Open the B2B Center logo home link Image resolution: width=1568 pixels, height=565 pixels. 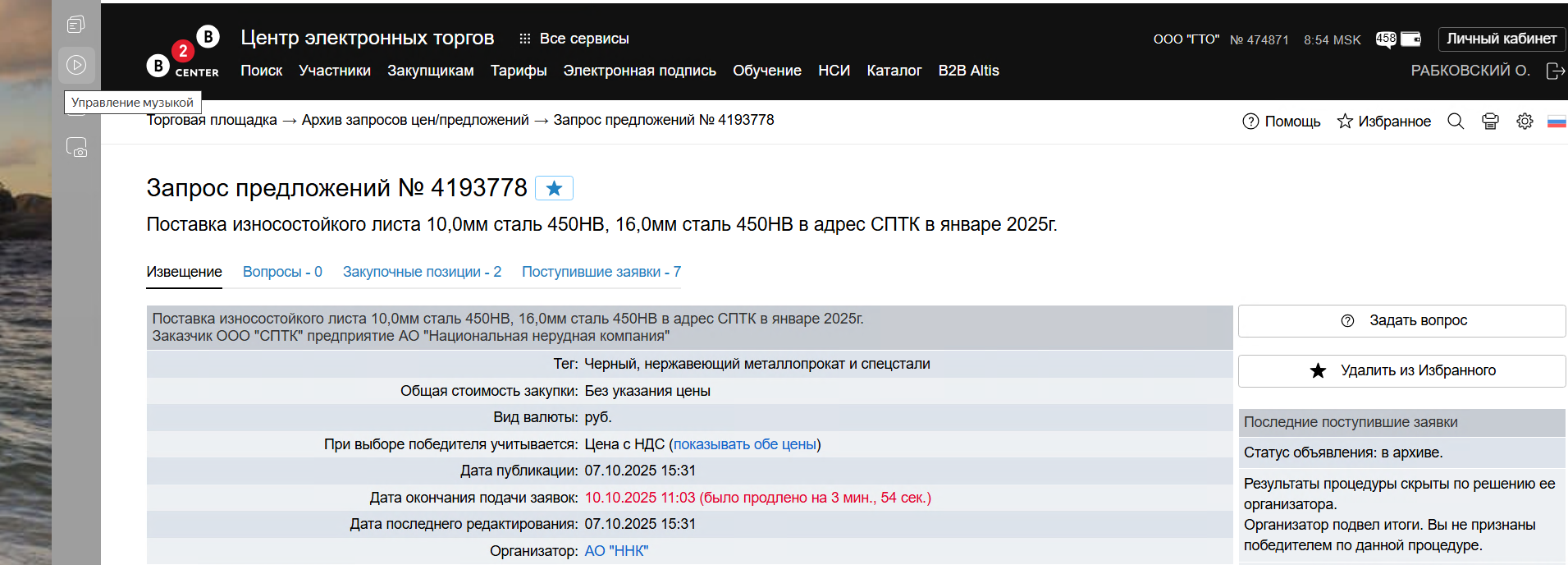(183, 52)
